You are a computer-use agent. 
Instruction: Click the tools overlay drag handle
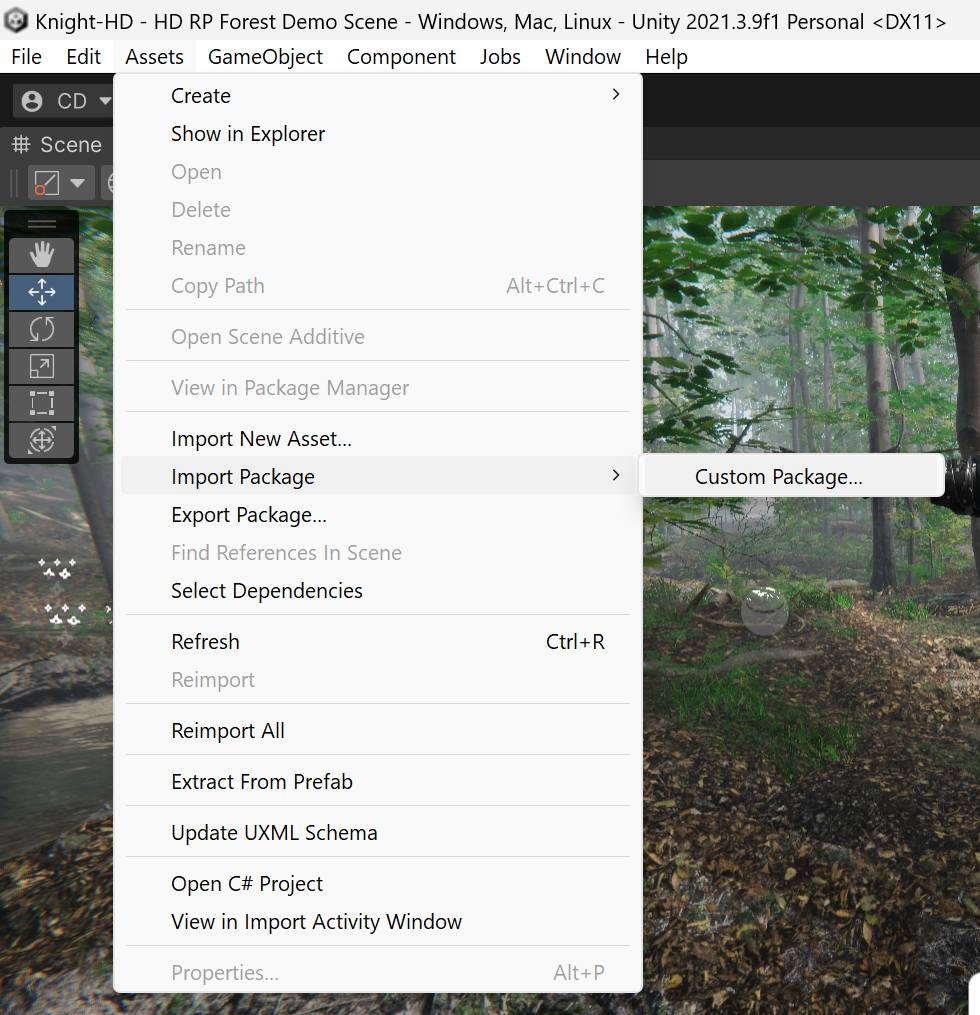41,224
